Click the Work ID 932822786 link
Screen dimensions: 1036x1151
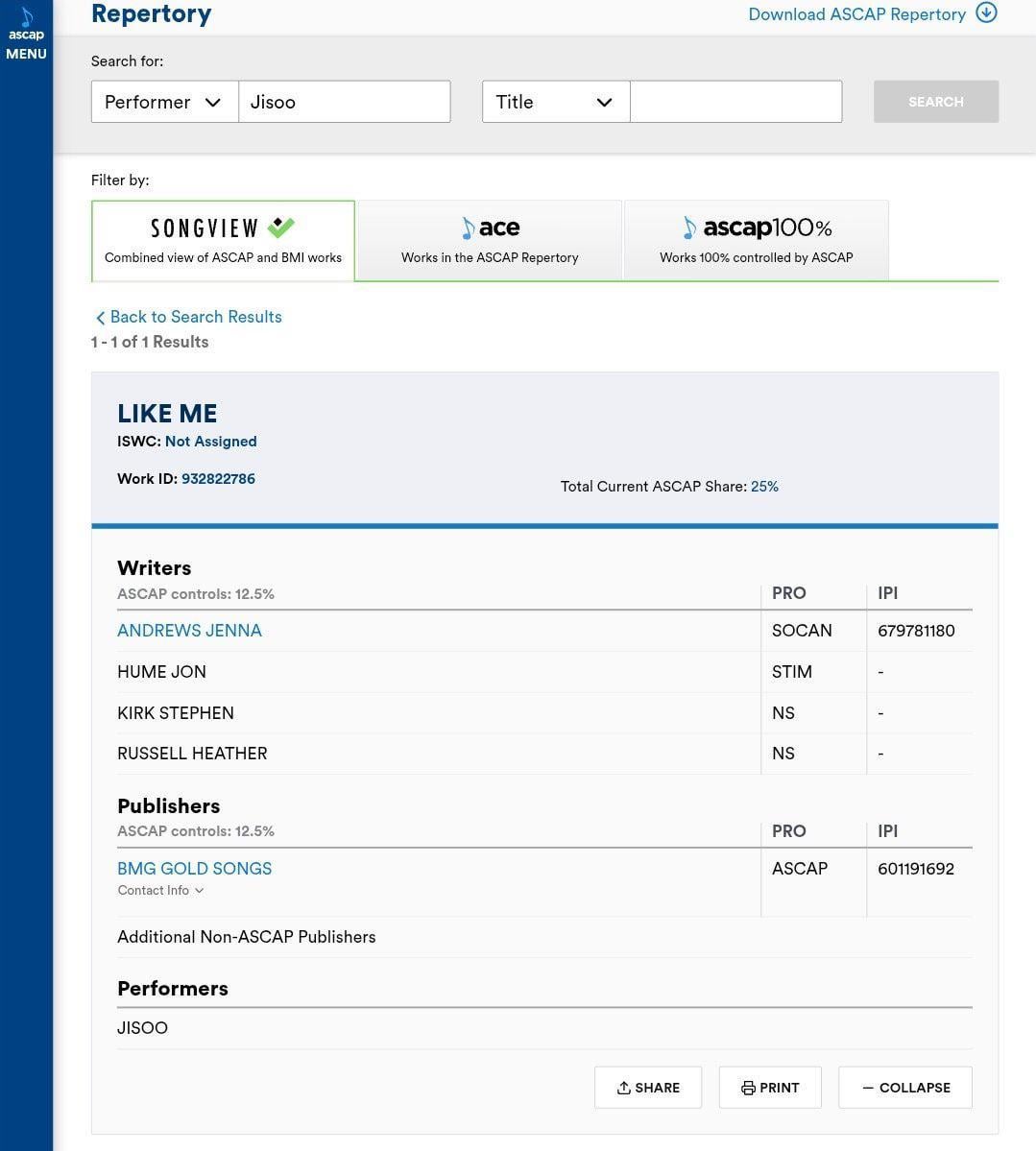pyautogui.click(x=218, y=478)
